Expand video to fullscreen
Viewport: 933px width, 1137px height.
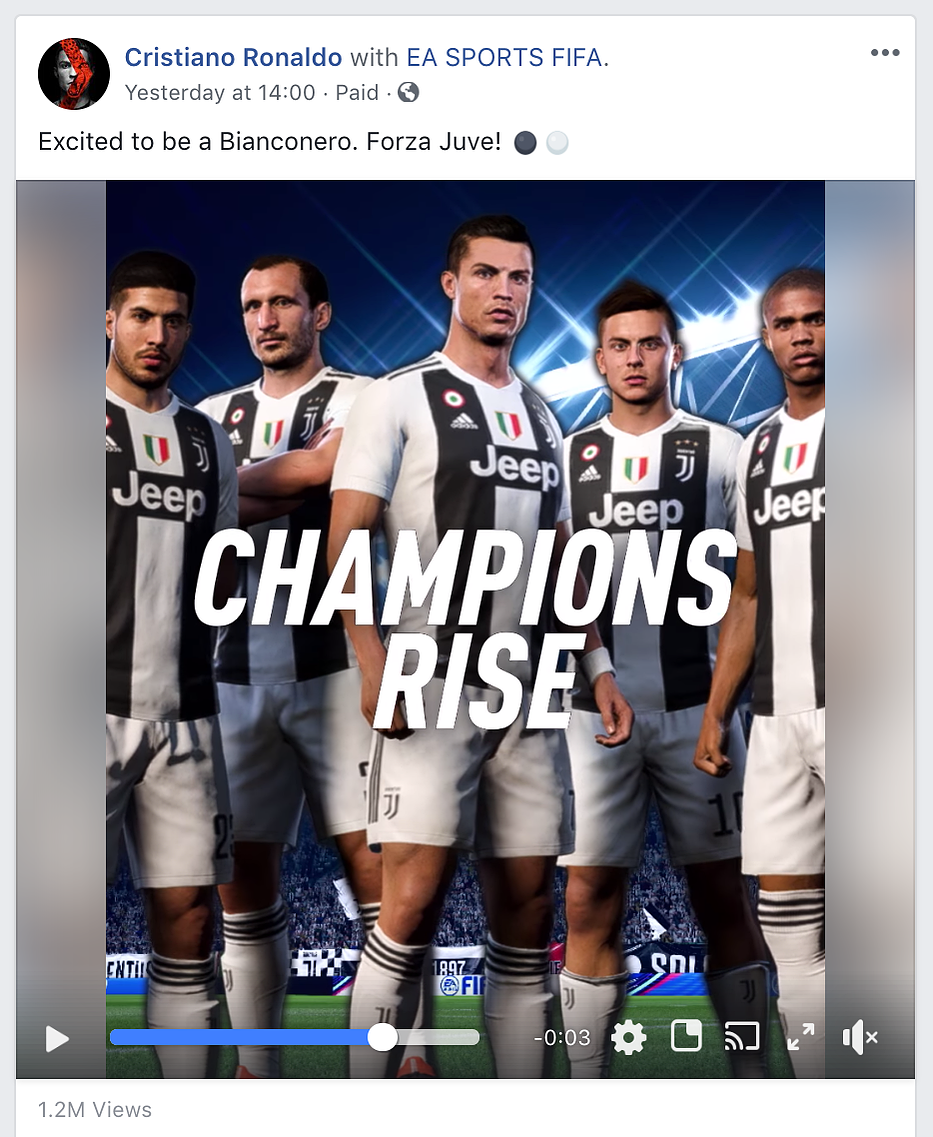click(801, 1037)
